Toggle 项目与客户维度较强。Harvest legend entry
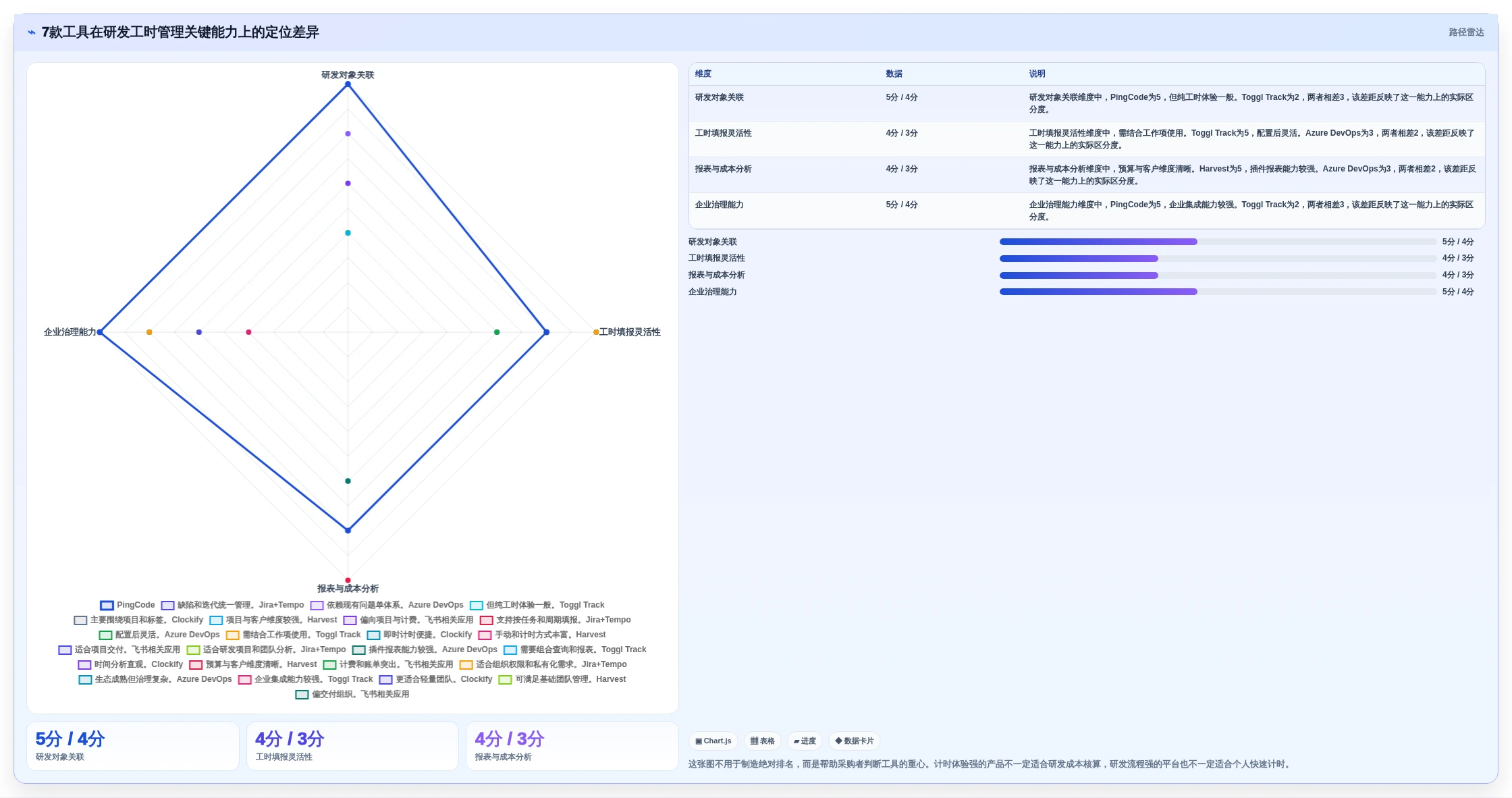Image resolution: width=1512 pixels, height=798 pixels. pos(273,620)
